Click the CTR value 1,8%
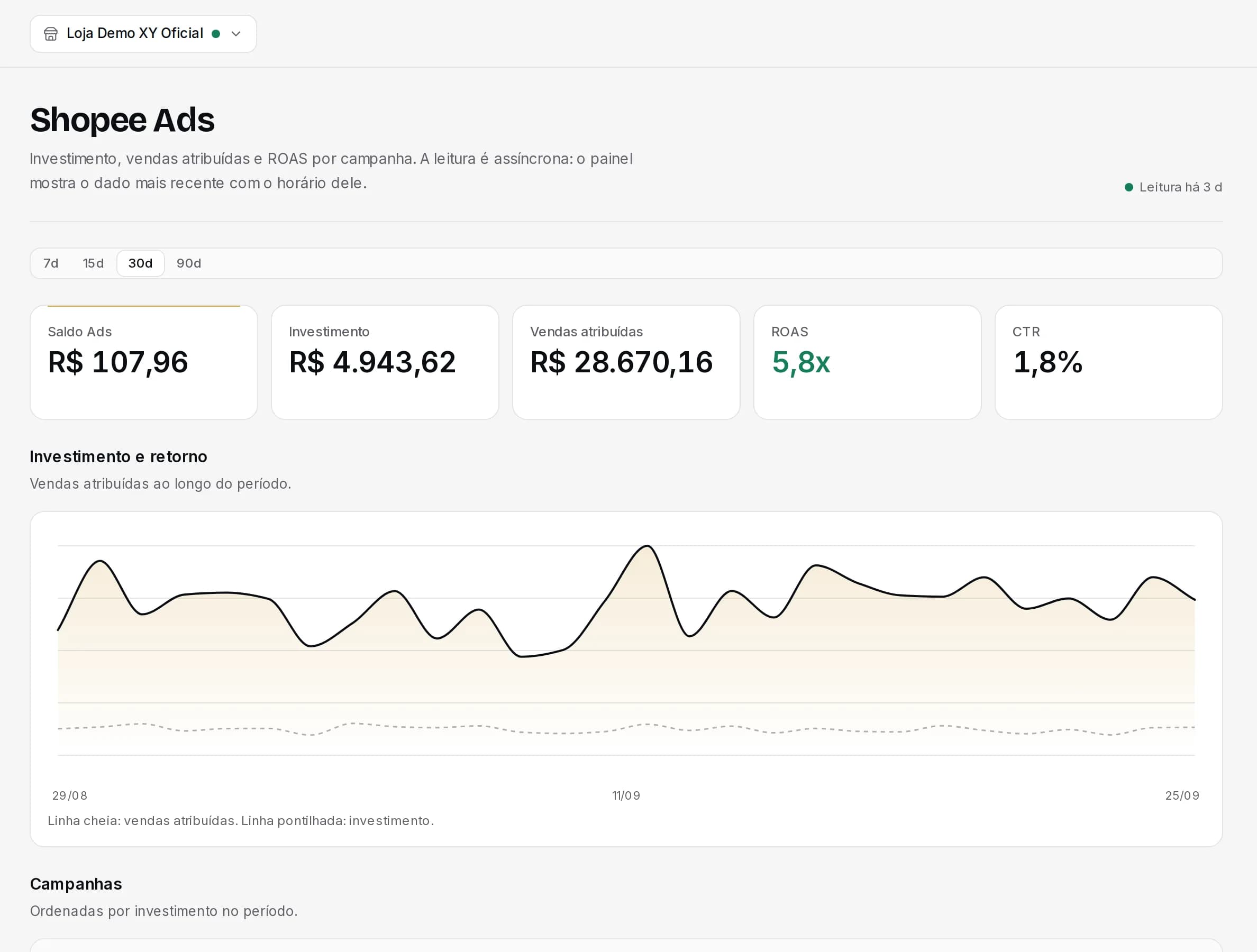This screenshot has width=1257, height=952. pos(1047,362)
